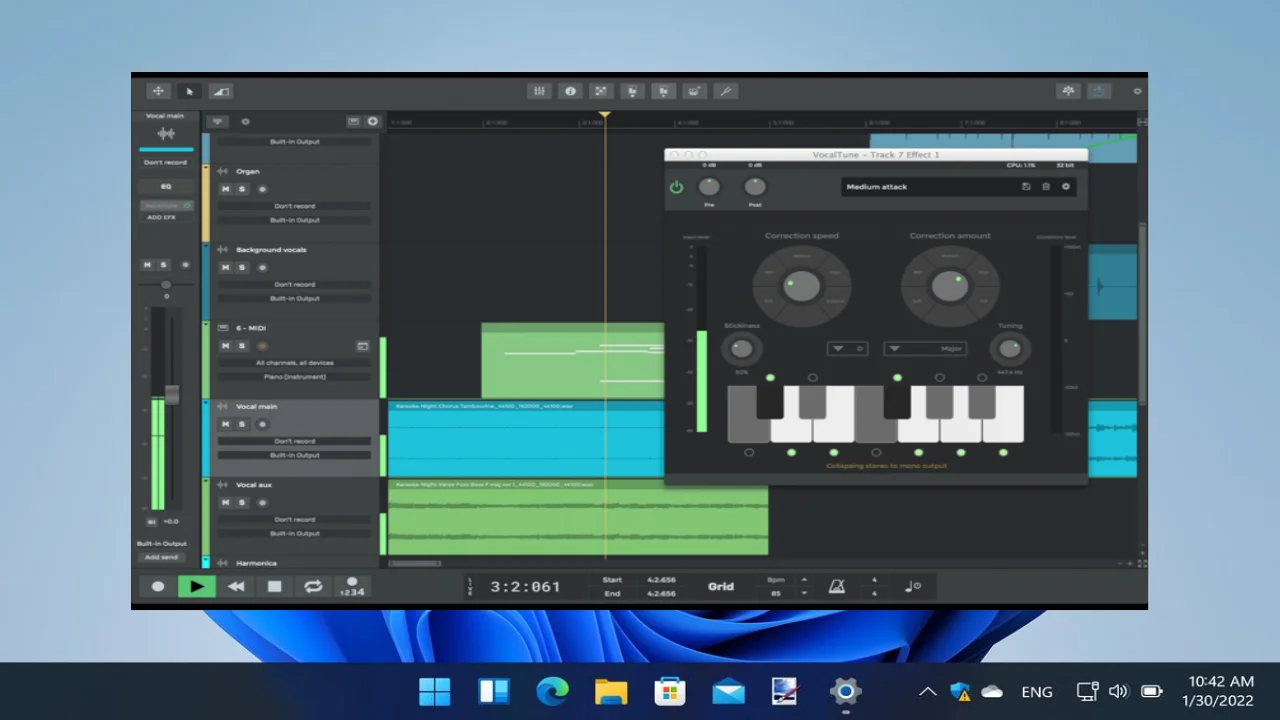The height and width of the screenshot is (720, 1280).
Task: Open Organ track Built-in Output selector
Action: point(295,220)
